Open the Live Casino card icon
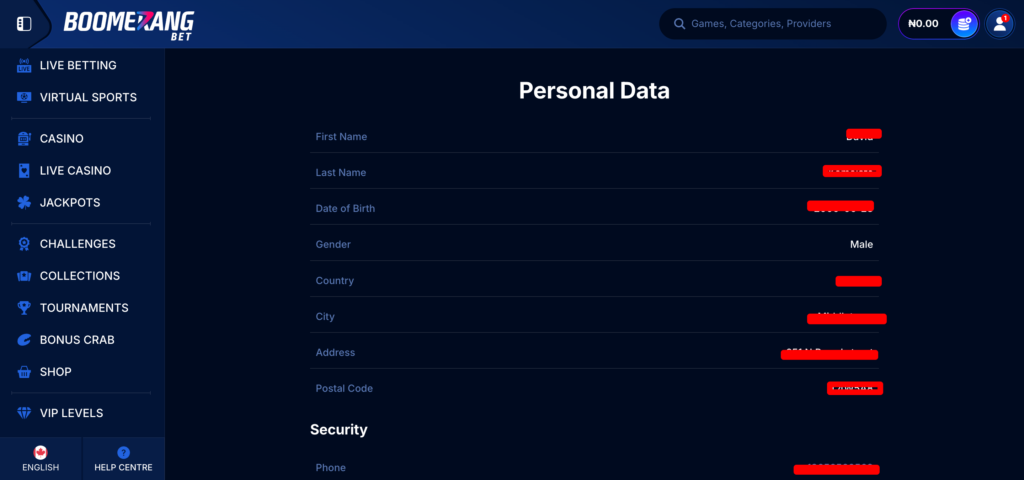This screenshot has height=480, width=1024. pos(24,170)
